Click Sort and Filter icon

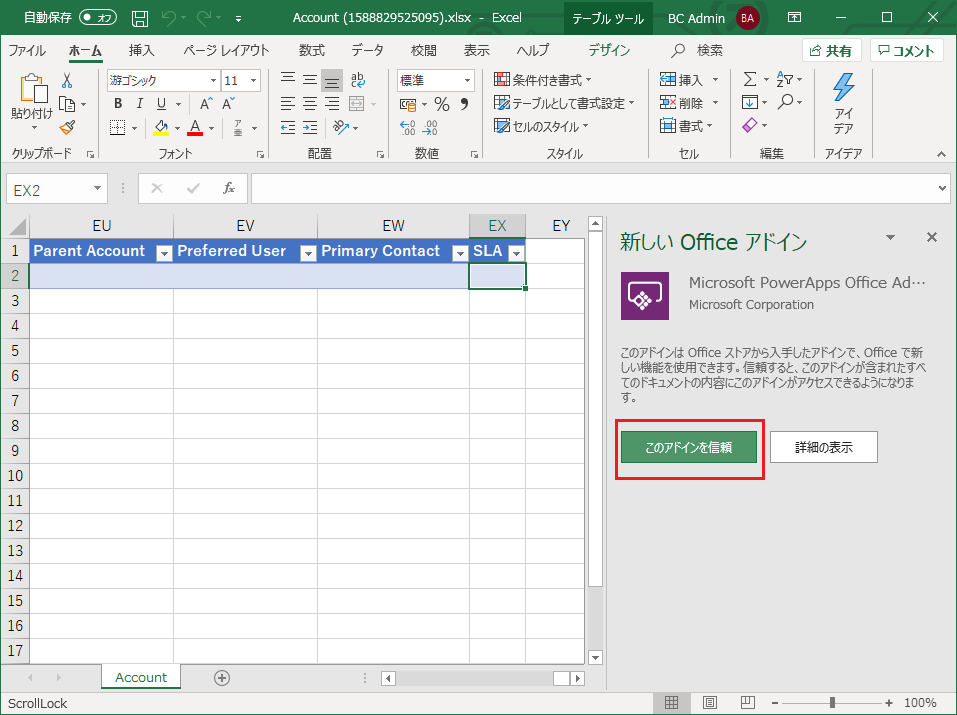[x=784, y=79]
